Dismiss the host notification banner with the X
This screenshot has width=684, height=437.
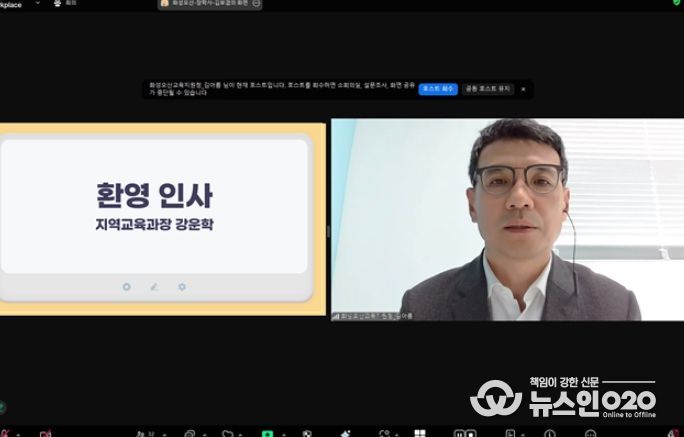click(x=523, y=89)
